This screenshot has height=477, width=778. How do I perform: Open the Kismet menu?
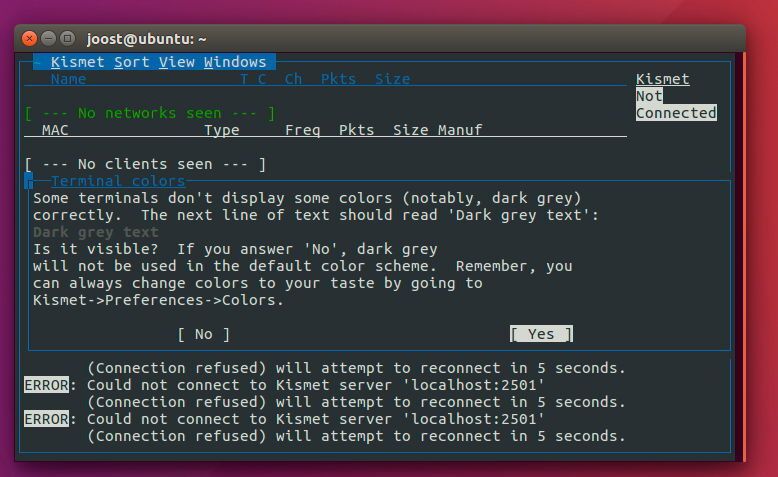pyautogui.click(x=77, y=62)
